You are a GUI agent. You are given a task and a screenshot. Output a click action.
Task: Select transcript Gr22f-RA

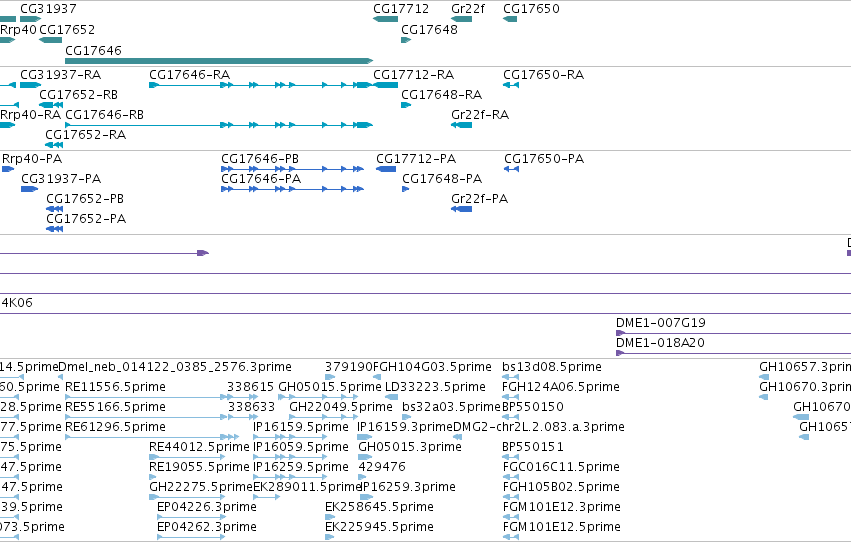[461, 125]
